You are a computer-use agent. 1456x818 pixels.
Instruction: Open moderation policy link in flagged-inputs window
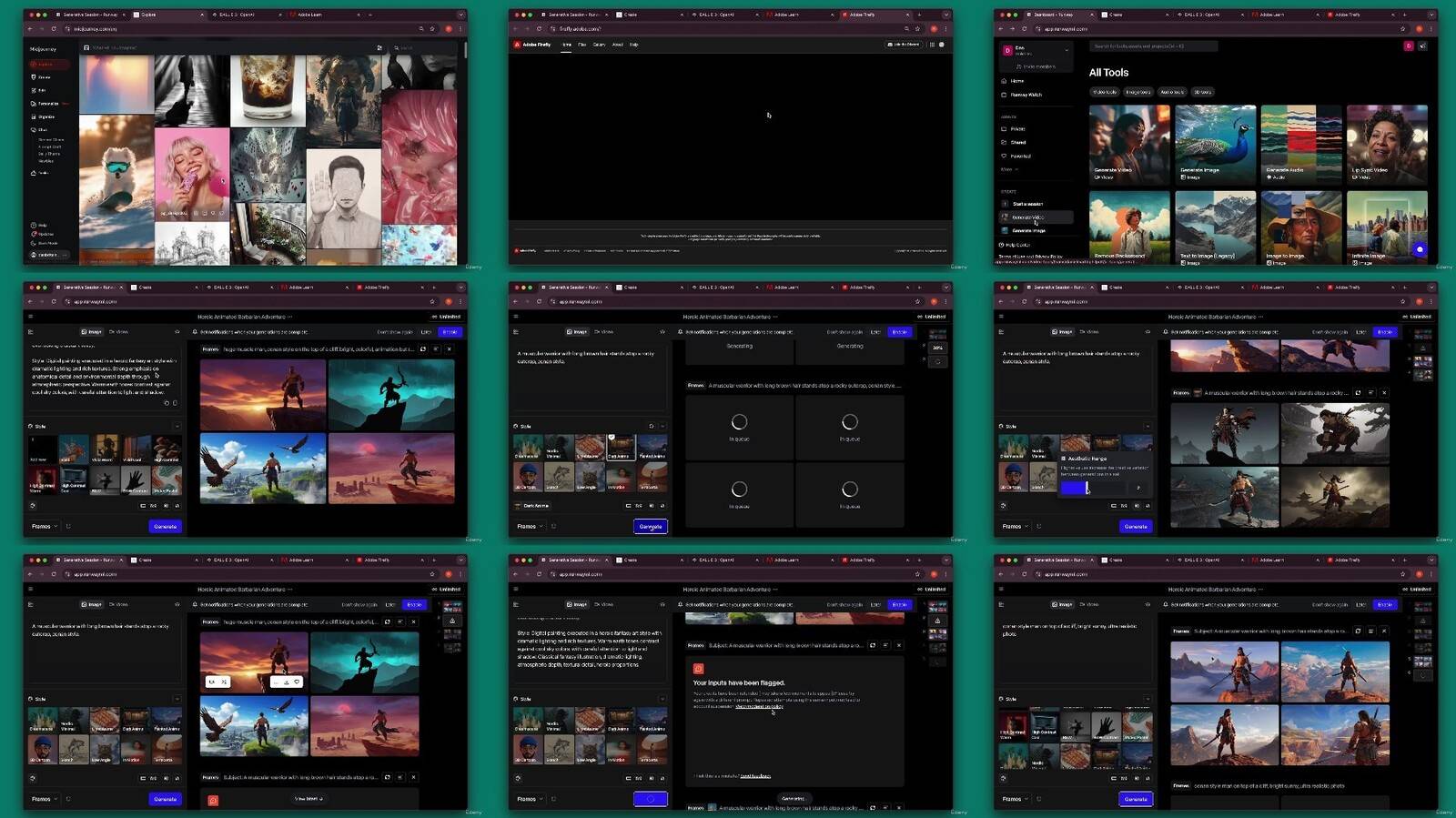click(x=759, y=706)
